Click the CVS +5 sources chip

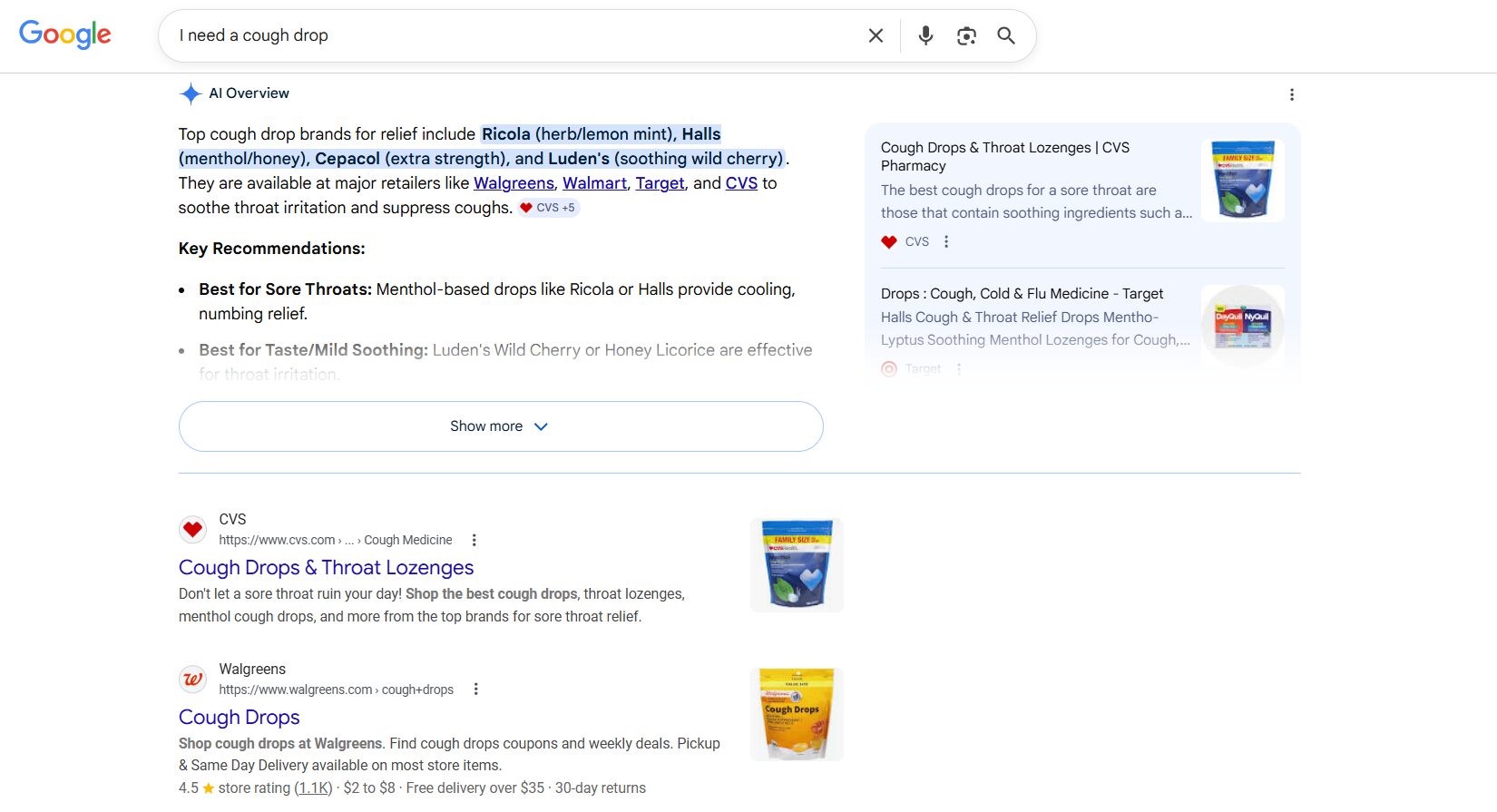(x=549, y=208)
